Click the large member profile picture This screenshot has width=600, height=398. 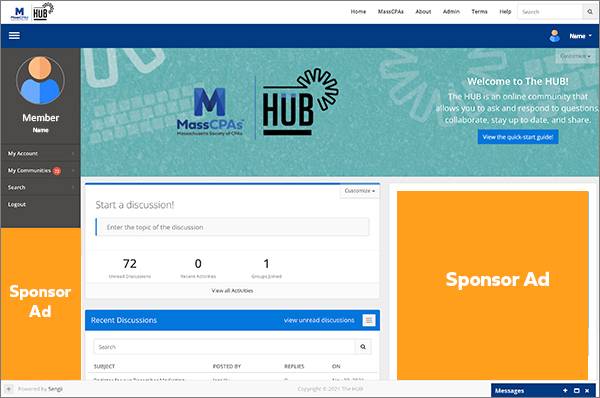[x=40, y=80]
